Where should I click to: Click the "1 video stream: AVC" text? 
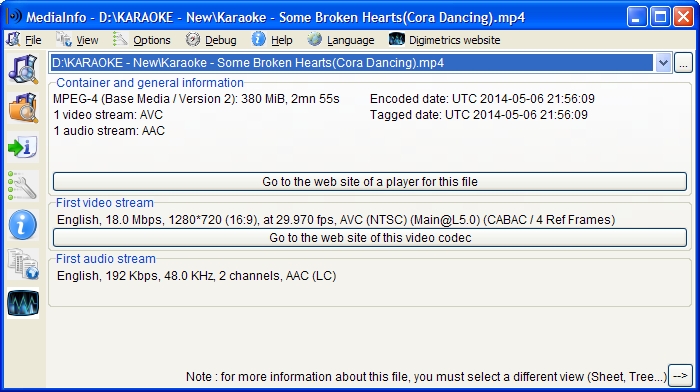point(108,115)
